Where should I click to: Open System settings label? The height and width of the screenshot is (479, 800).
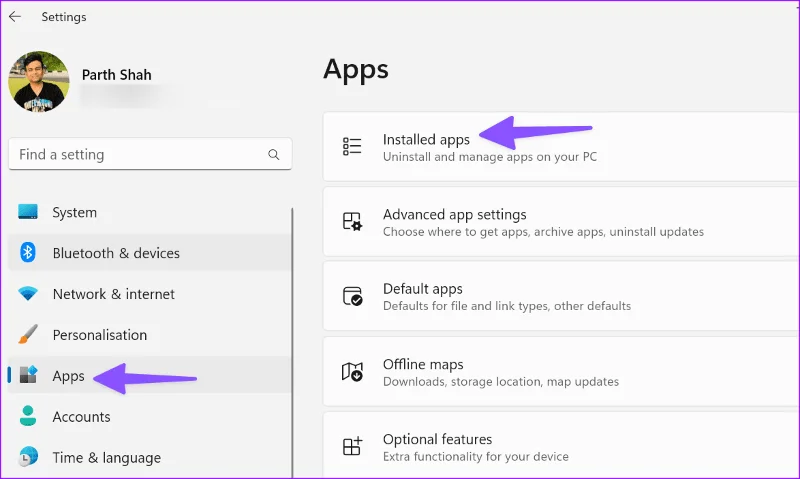(x=74, y=212)
